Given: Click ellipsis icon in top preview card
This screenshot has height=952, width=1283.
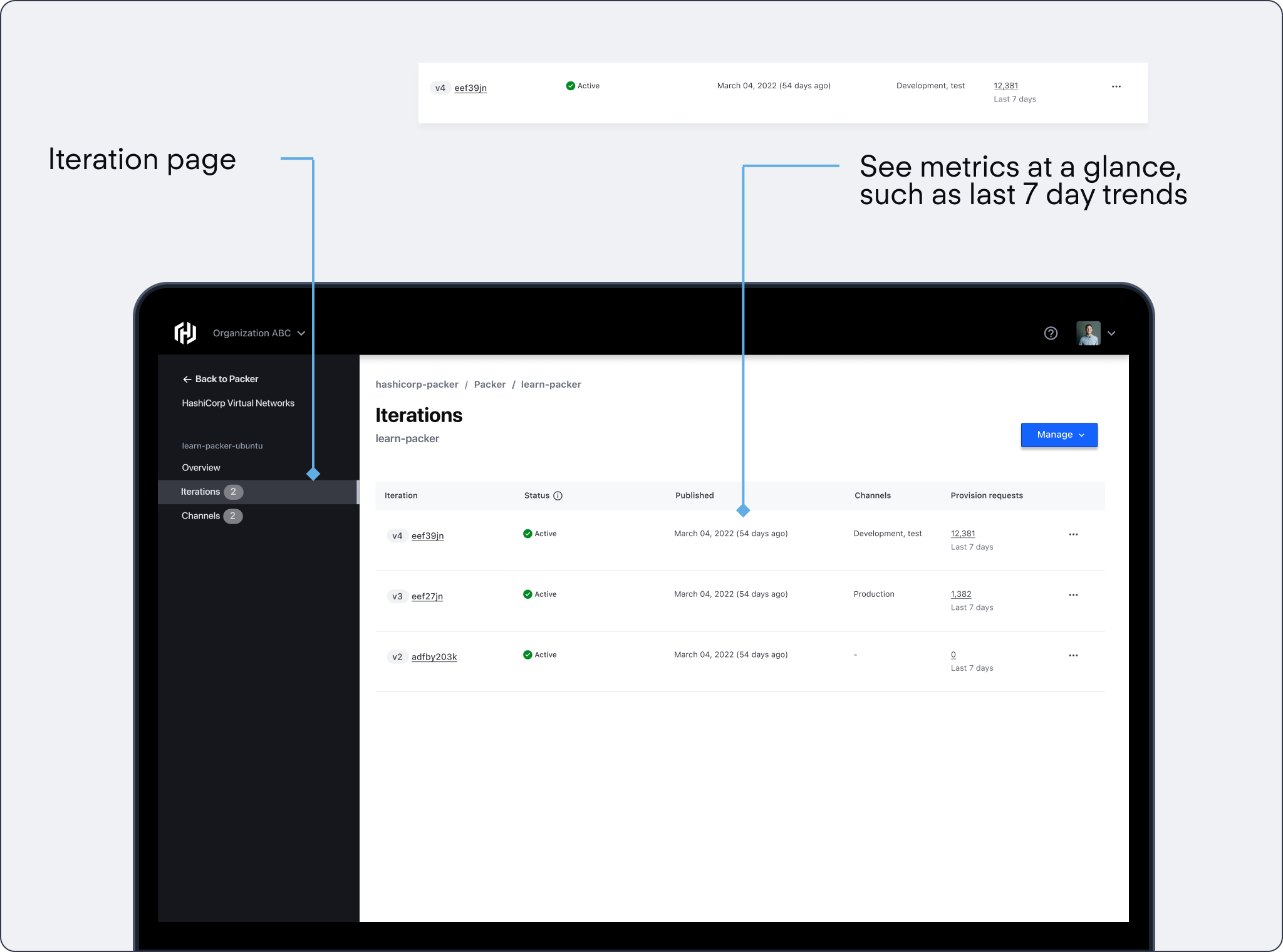Looking at the screenshot, I should (x=1116, y=86).
